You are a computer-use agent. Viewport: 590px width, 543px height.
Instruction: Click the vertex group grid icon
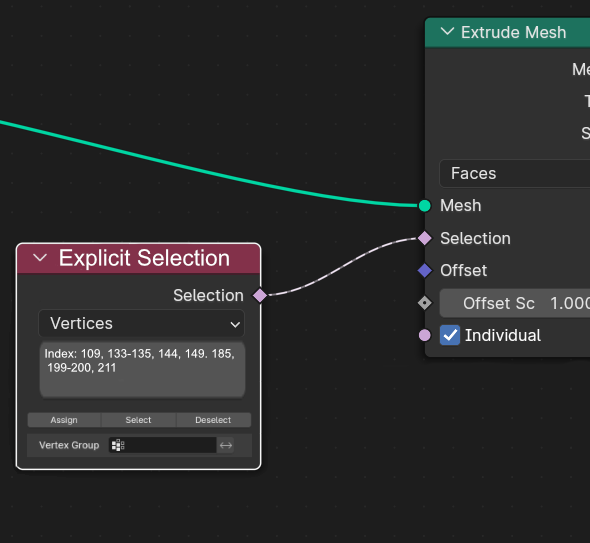pos(118,445)
